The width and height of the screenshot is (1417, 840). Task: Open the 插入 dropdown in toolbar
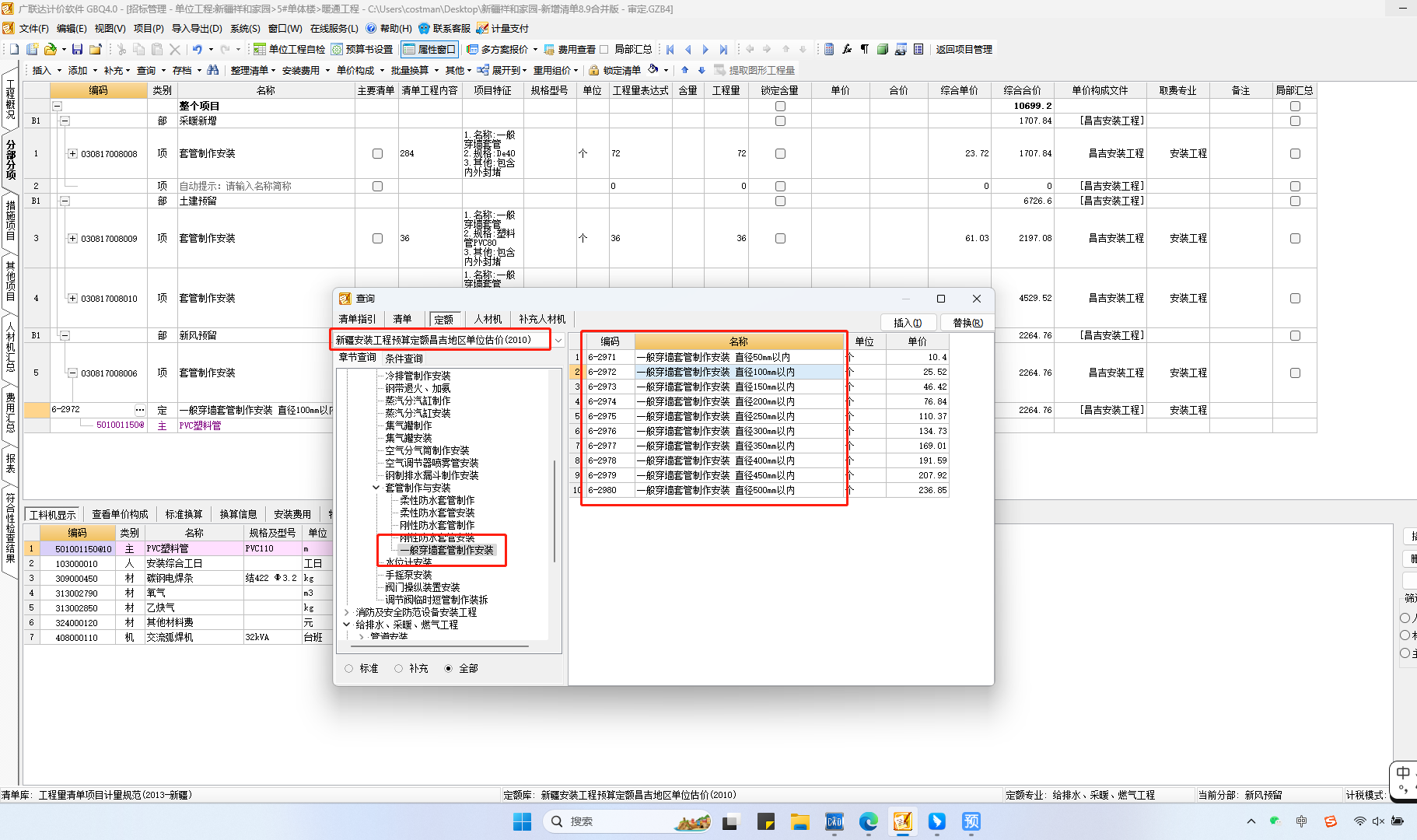pyautogui.click(x=59, y=71)
